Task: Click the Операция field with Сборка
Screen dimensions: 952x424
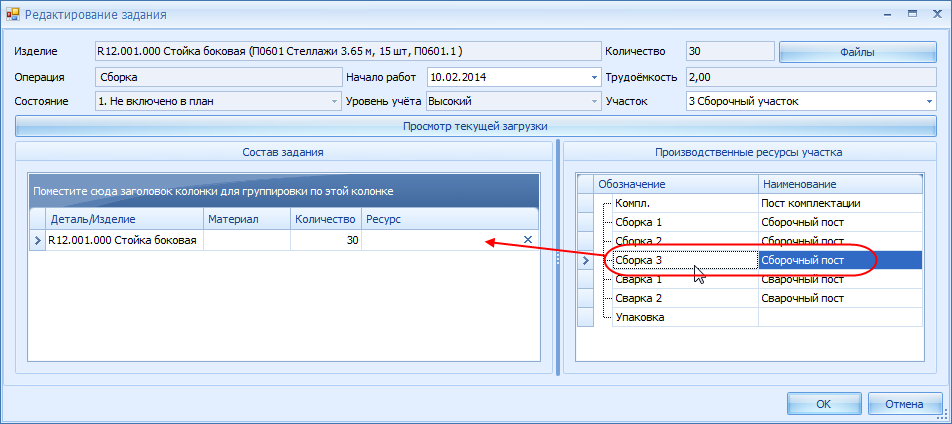Action: (219, 78)
